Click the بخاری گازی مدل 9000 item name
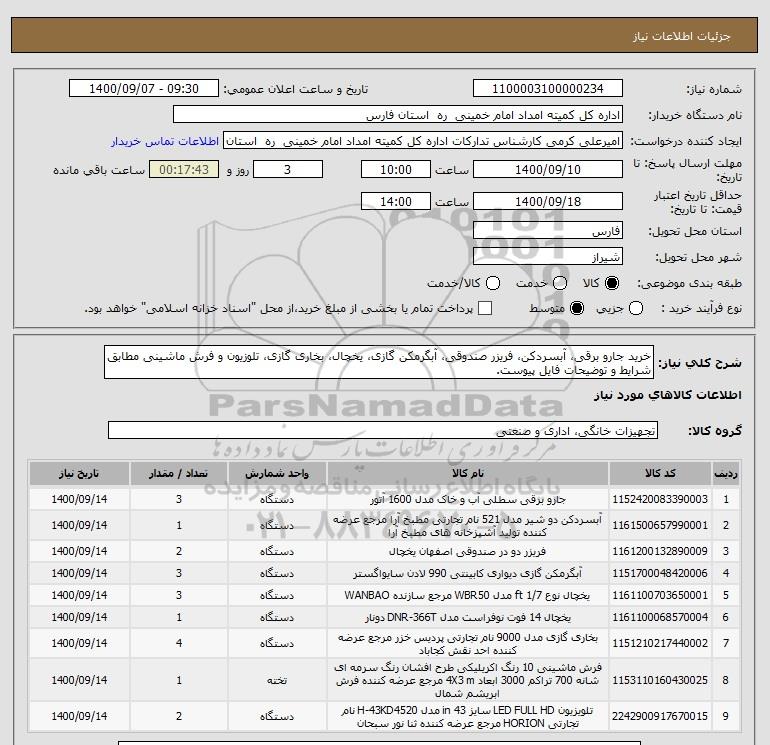770x745 pixels. tap(468, 644)
